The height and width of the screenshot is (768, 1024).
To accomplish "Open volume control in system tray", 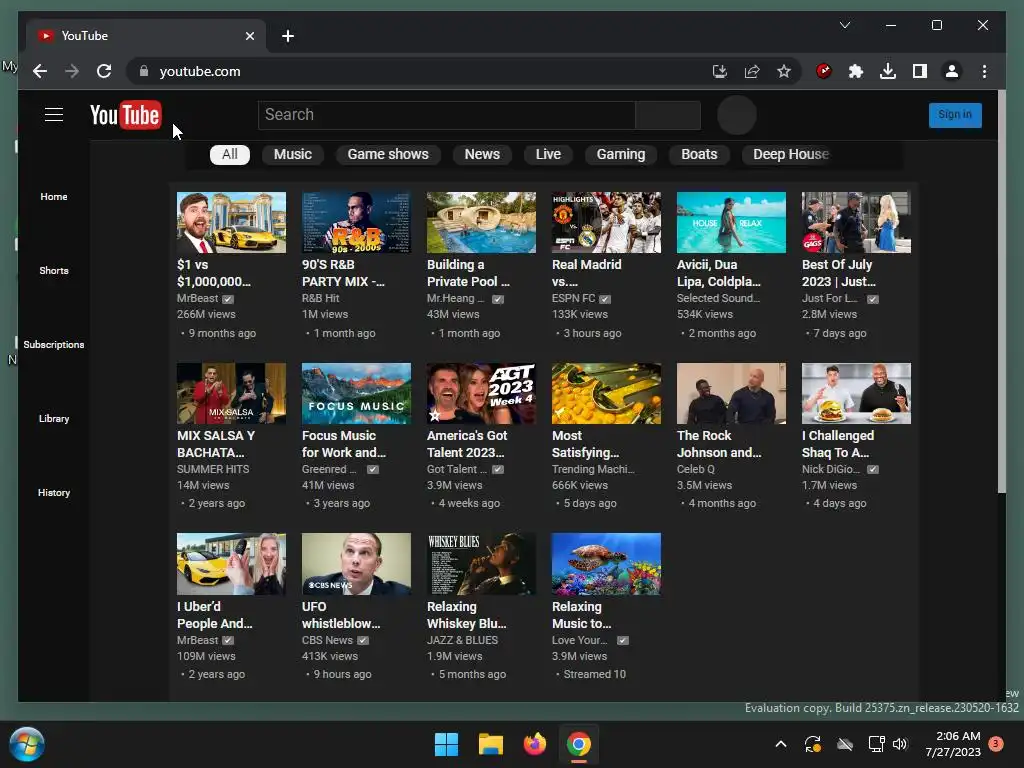I will point(900,744).
